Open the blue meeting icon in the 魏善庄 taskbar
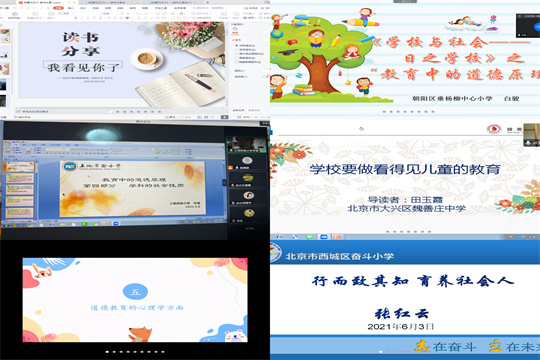This screenshot has width=540, height=360. click(324, 237)
